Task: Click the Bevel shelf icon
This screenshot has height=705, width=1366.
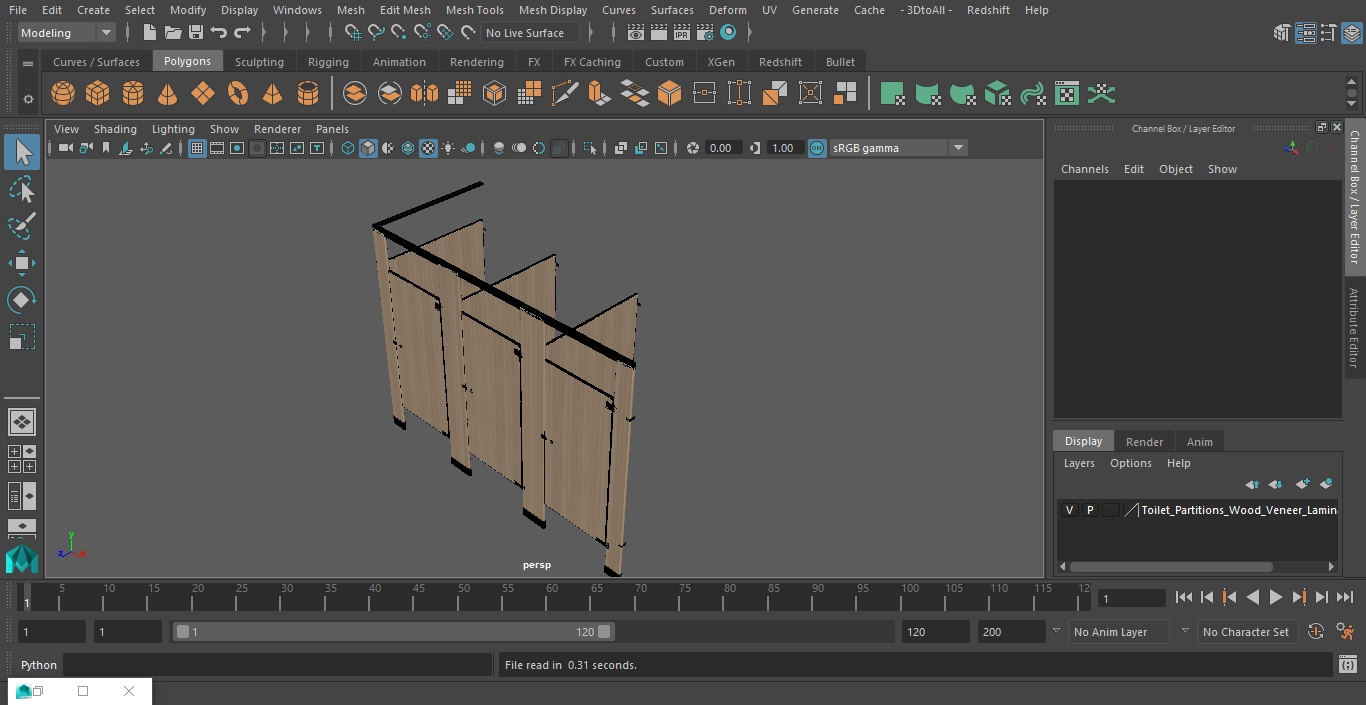Action: [x=670, y=94]
